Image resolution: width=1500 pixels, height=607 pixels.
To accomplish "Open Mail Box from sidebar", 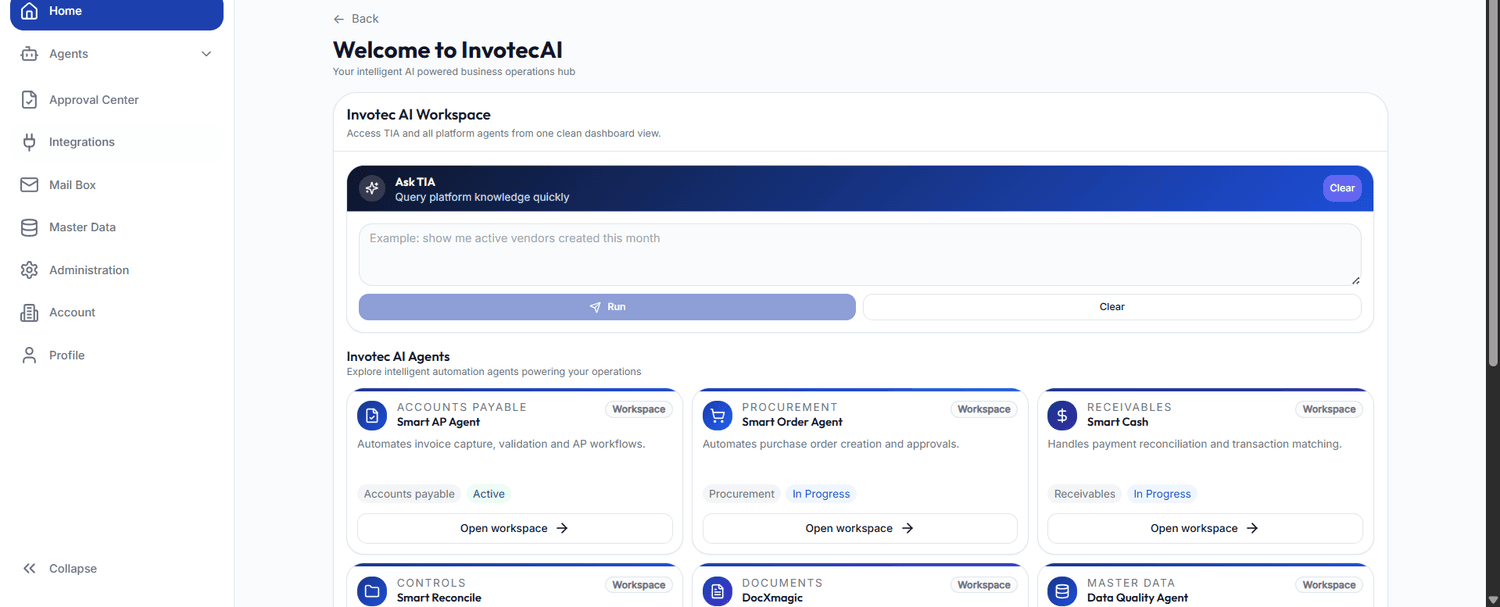I will click(x=116, y=185).
